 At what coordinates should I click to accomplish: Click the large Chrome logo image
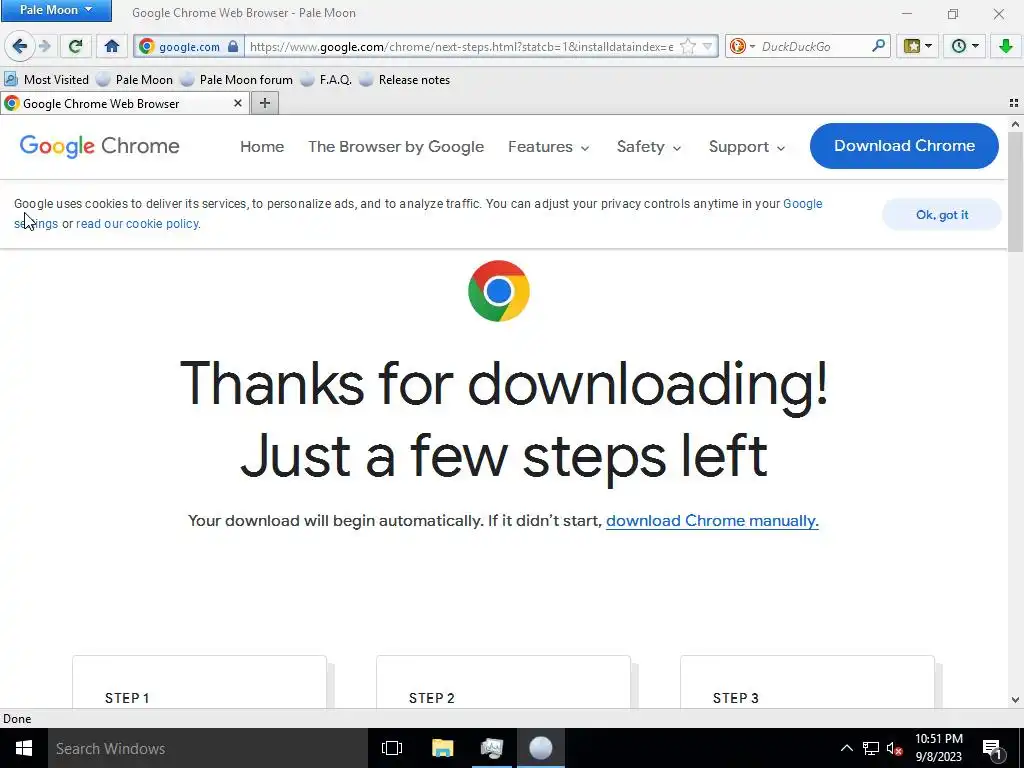(x=499, y=291)
